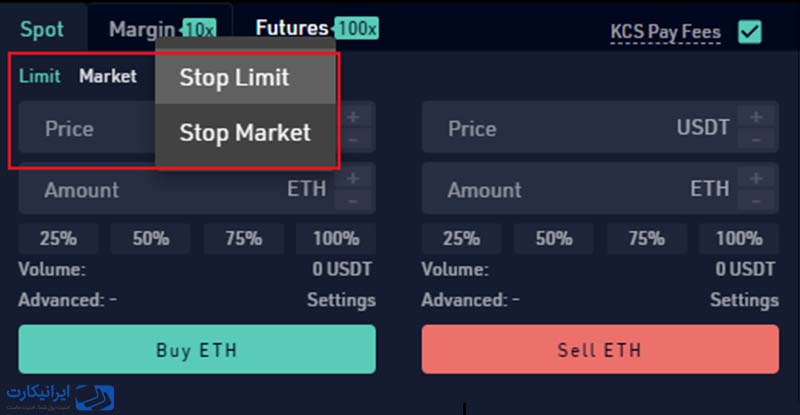Open Settings under the sell panel
The height and width of the screenshot is (415, 800).
pos(744,300)
